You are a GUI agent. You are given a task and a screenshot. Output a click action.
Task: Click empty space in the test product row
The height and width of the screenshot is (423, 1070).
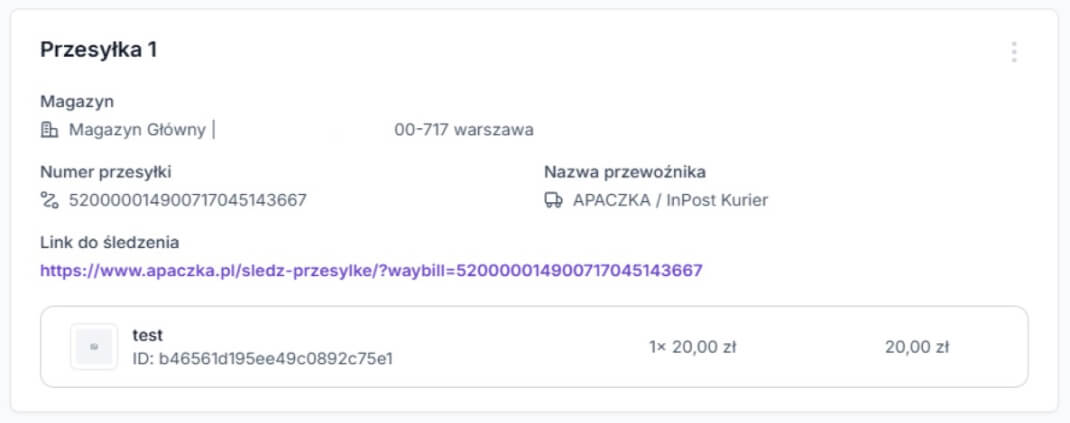coord(520,347)
